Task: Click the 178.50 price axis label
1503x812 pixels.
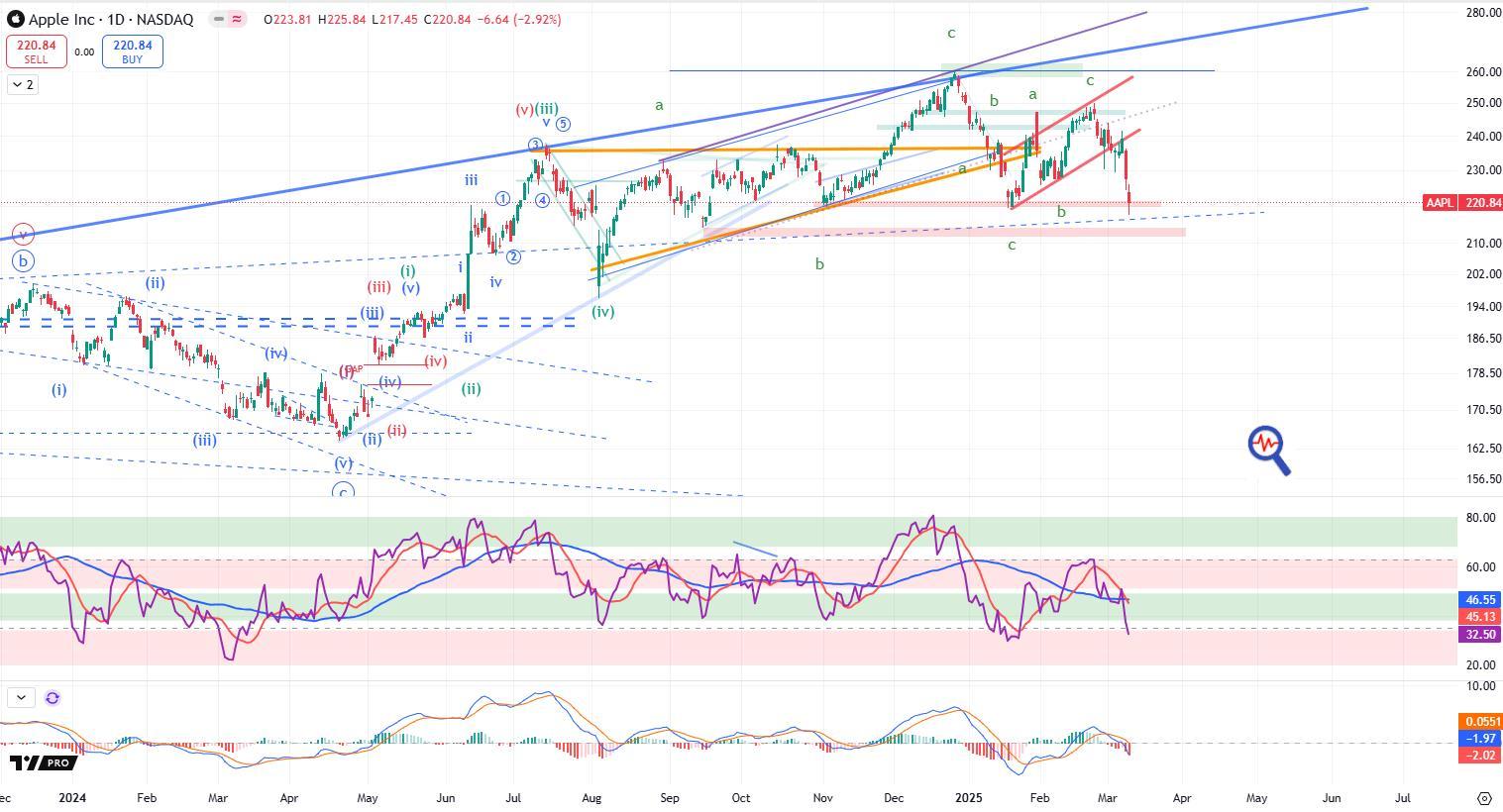Action: click(x=1483, y=373)
